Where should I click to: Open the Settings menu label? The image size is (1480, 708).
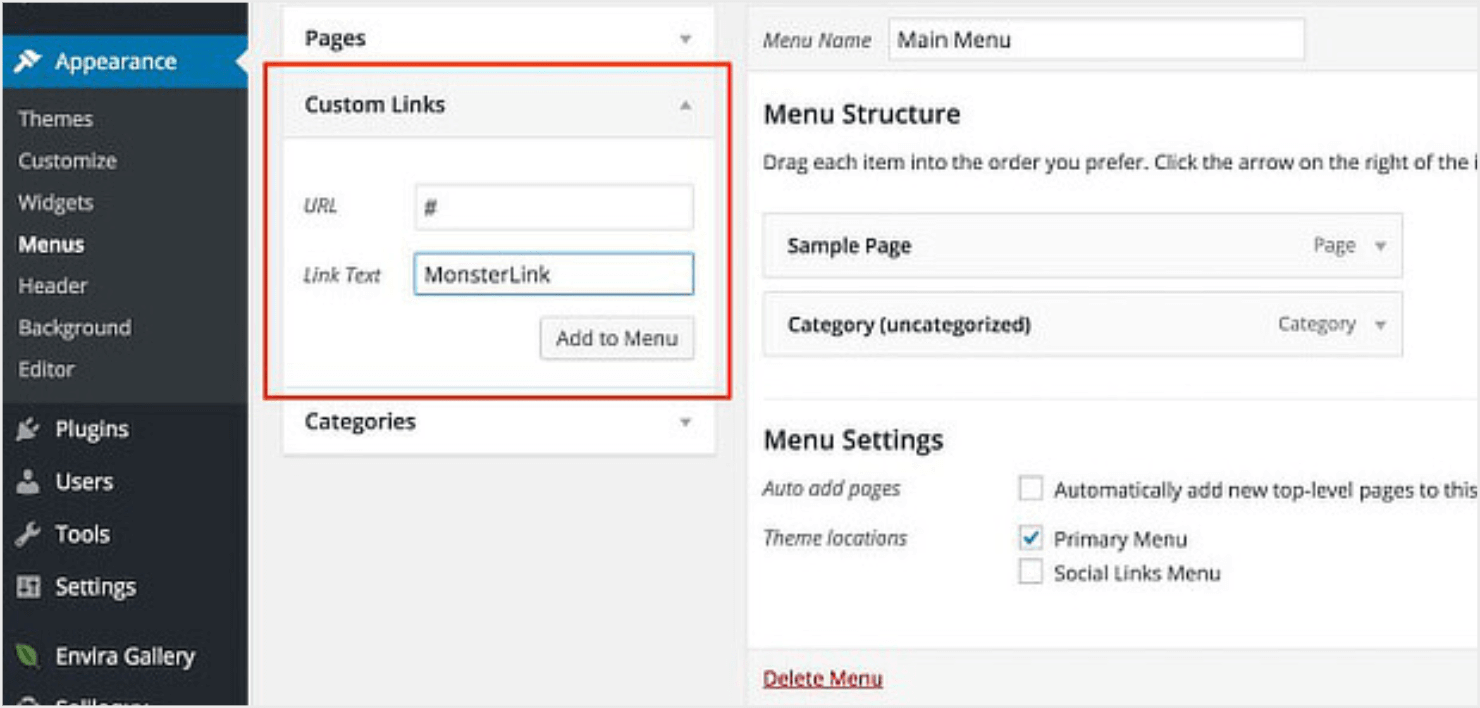point(95,587)
